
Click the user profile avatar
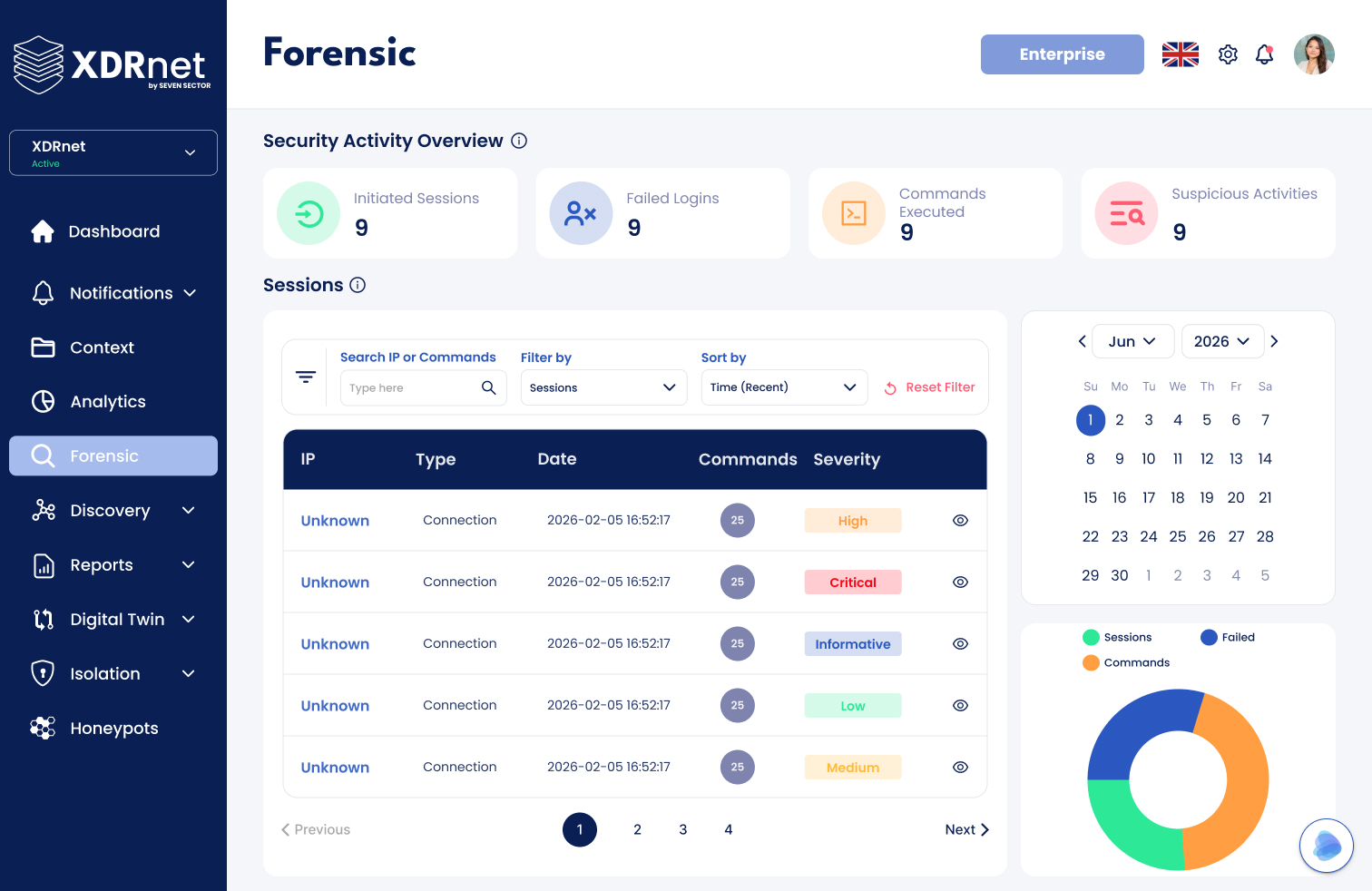coord(1314,54)
